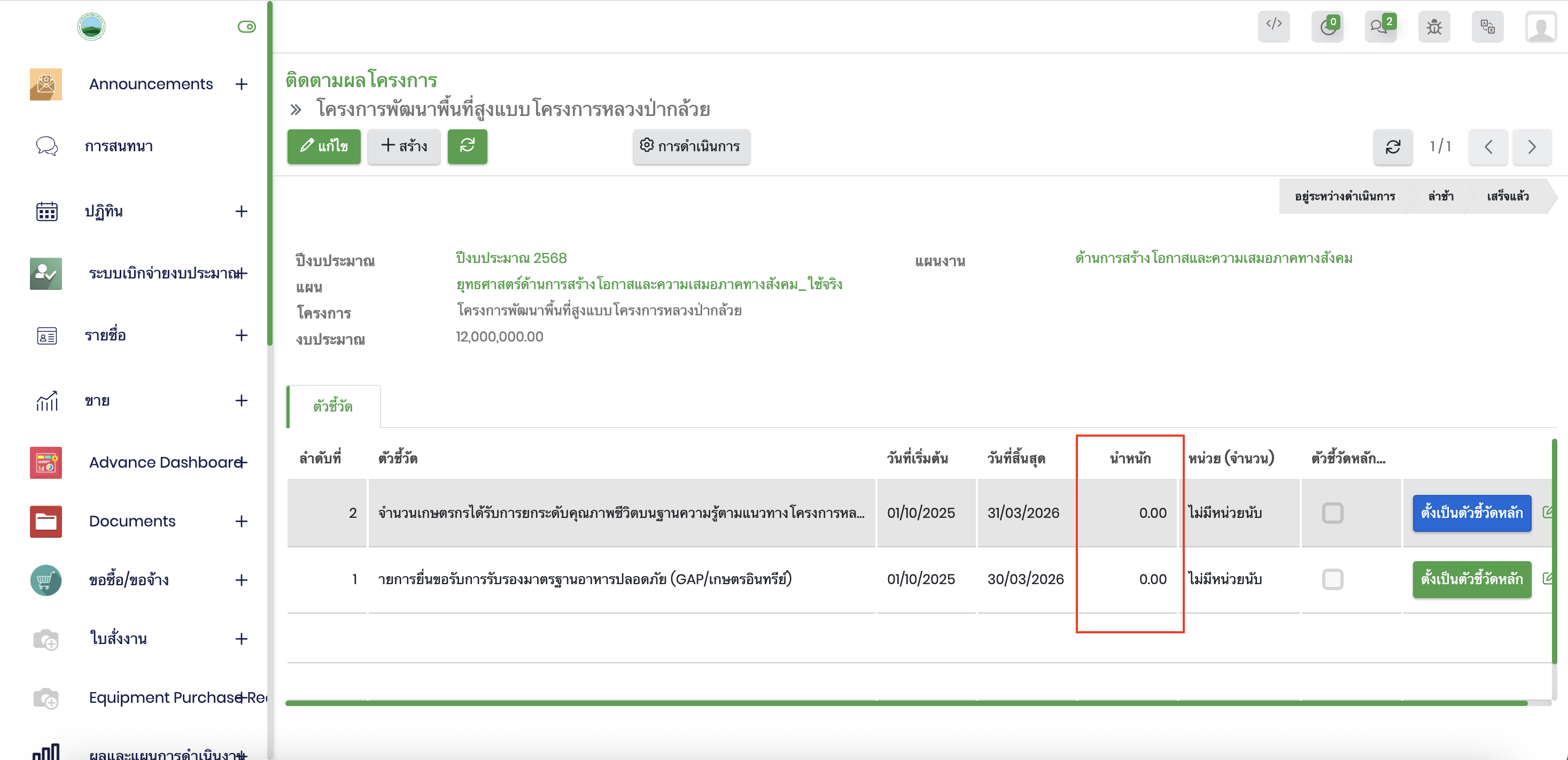Check the main indicator box in row 1
1568x760 pixels.
tap(1332, 578)
